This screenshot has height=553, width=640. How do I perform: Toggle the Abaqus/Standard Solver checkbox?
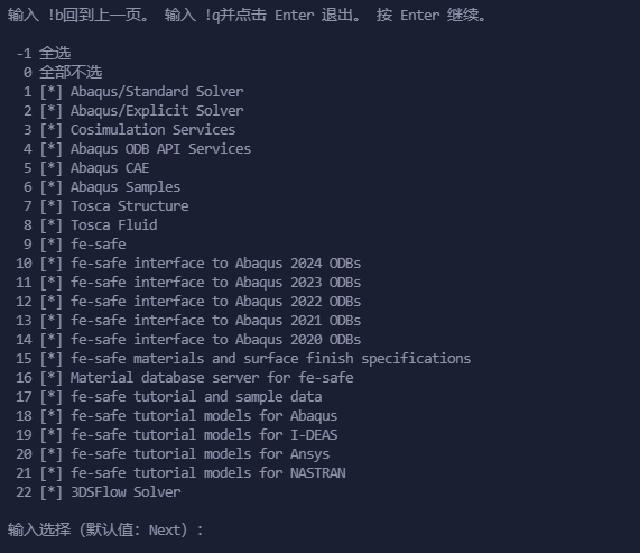tap(51, 92)
